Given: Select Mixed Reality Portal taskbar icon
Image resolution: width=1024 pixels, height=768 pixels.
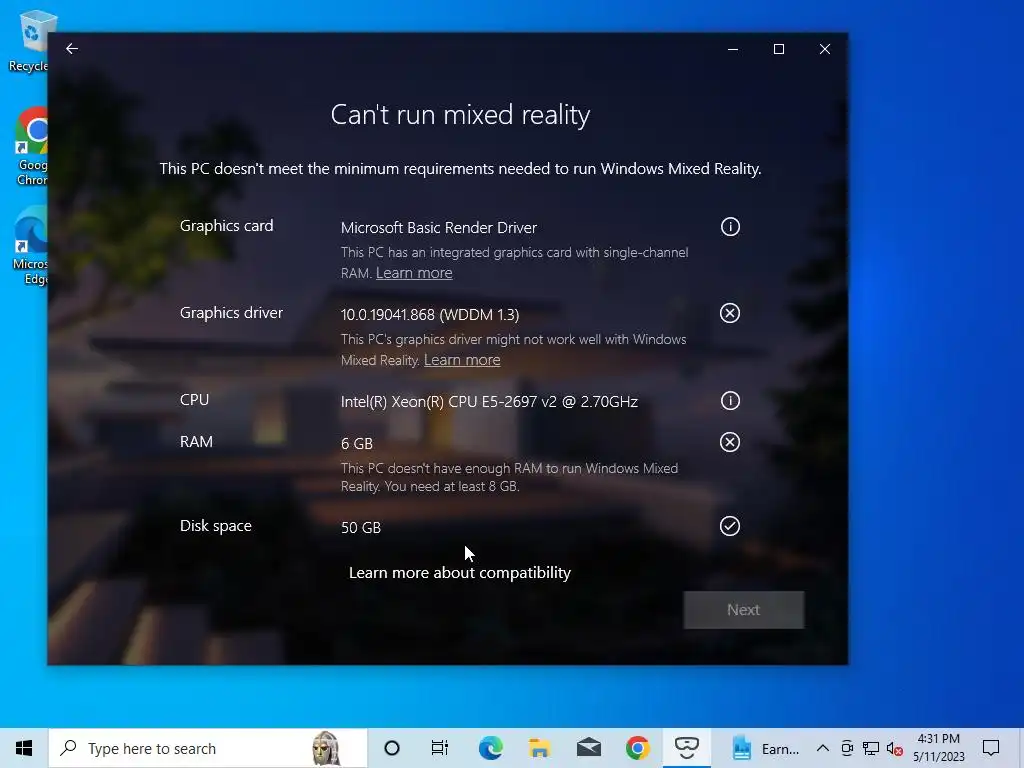Looking at the screenshot, I should click(686, 748).
